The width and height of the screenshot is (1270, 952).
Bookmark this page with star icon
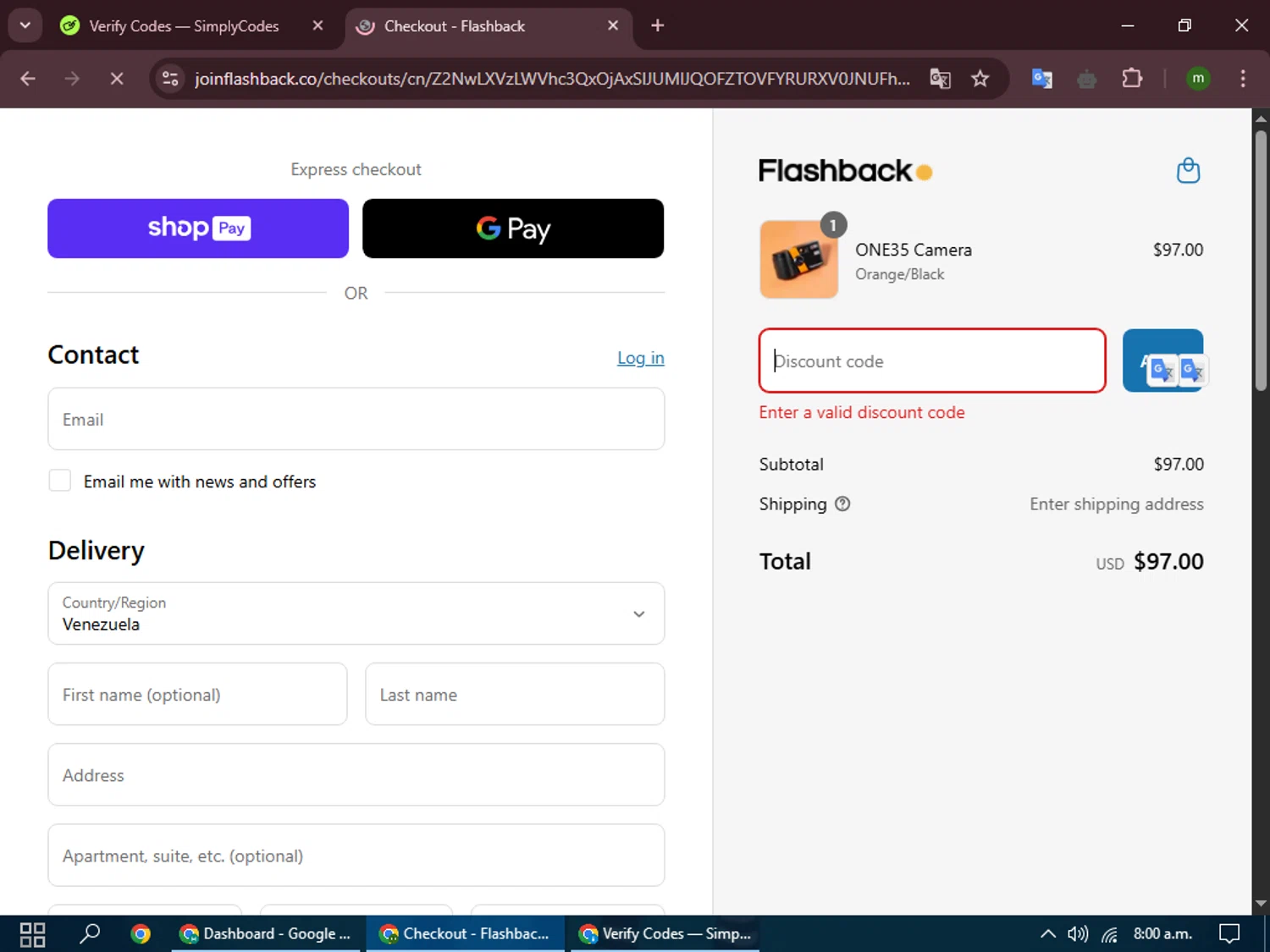(x=980, y=79)
